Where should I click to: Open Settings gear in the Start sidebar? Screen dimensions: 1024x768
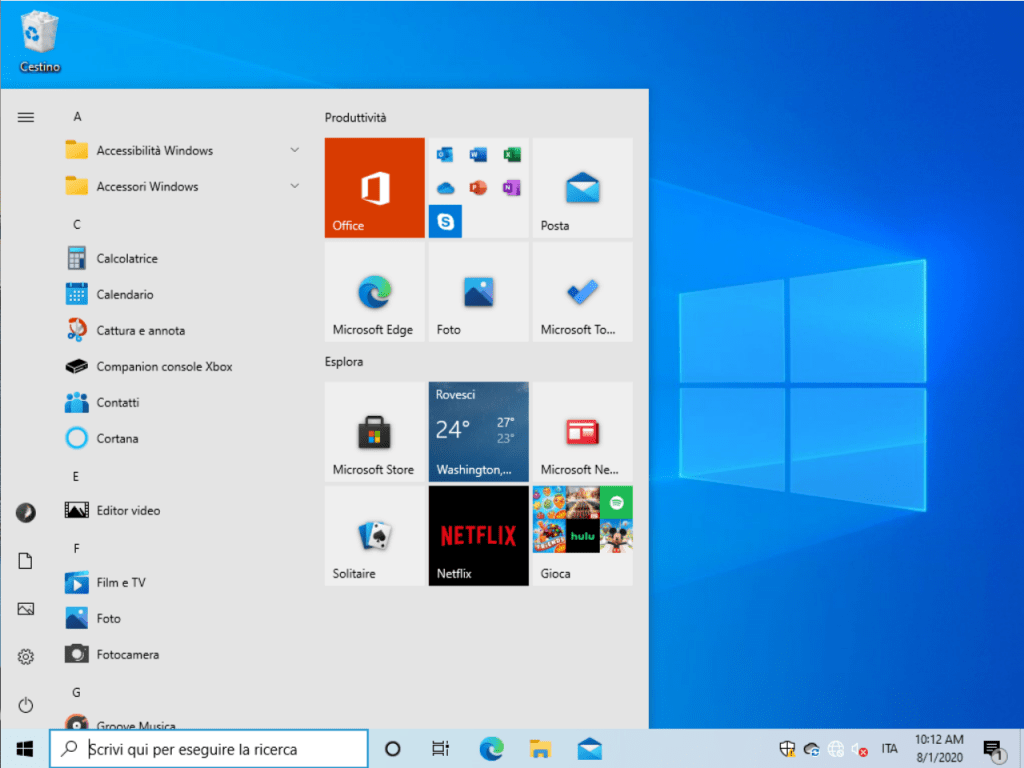pos(25,657)
